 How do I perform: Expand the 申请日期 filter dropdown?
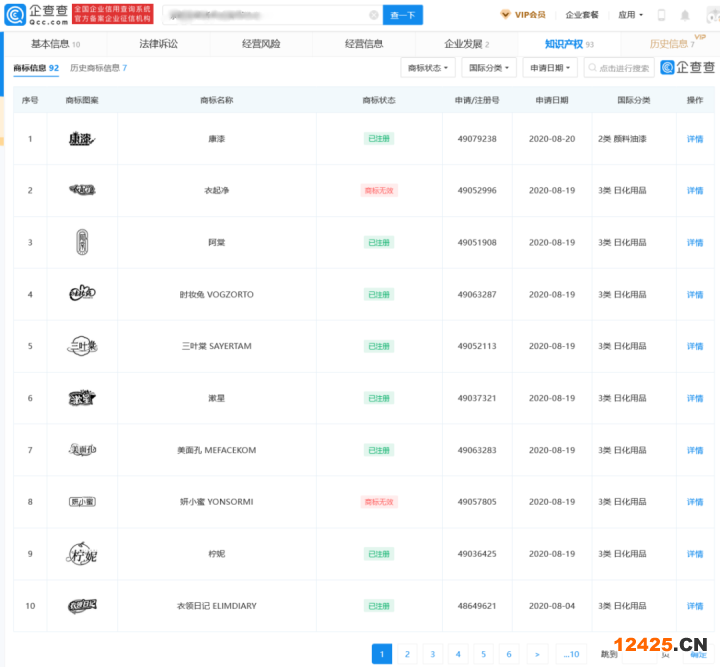(550, 68)
